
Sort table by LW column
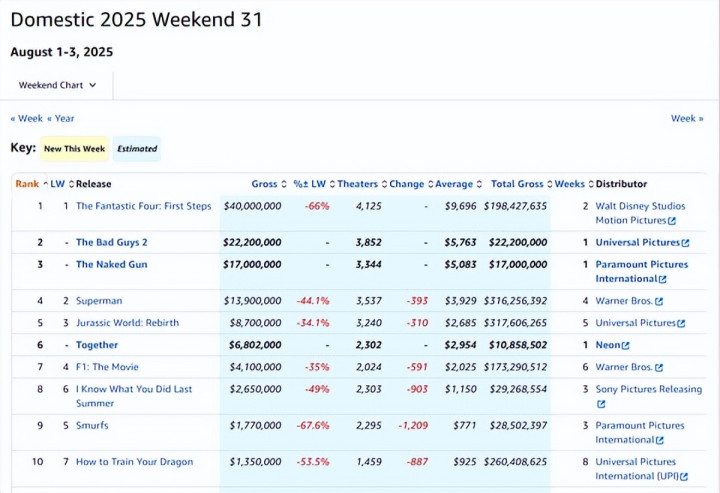pos(62,184)
